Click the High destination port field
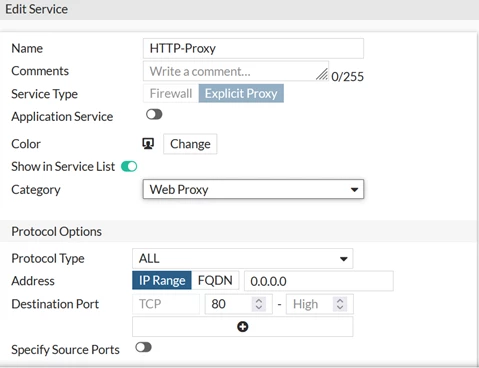 [320, 304]
